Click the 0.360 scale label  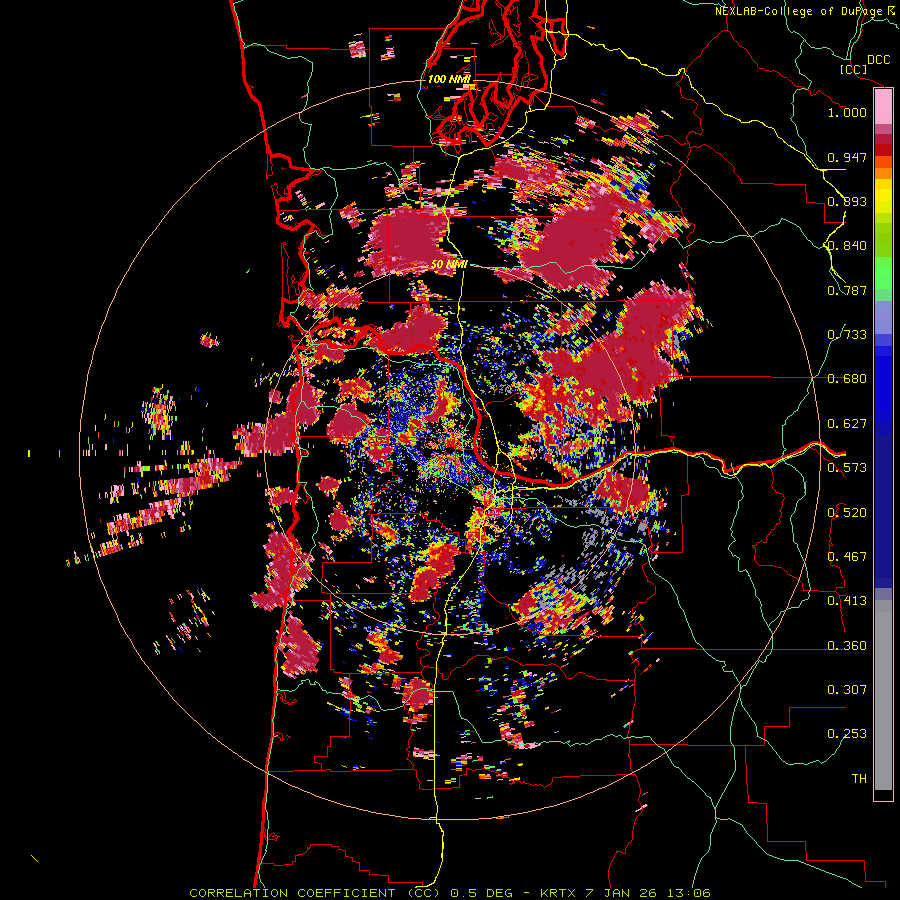click(x=847, y=646)
